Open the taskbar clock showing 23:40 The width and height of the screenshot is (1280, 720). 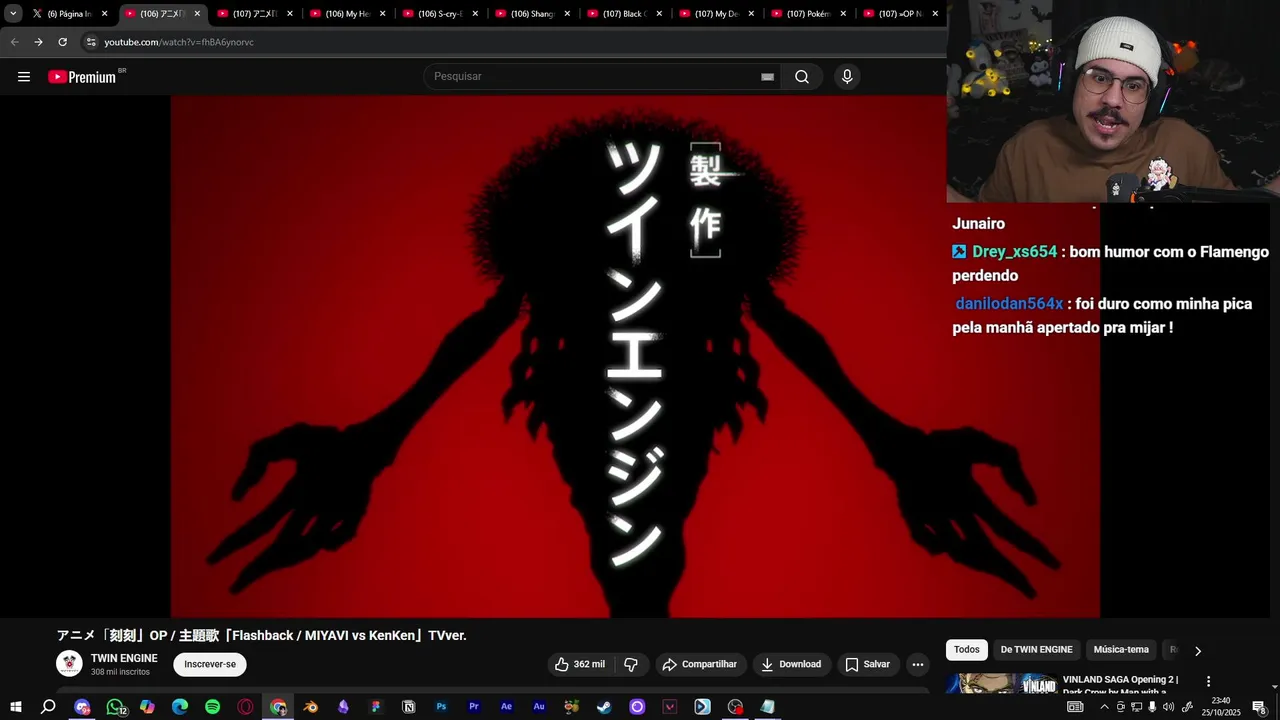(x=1220, y=707)
